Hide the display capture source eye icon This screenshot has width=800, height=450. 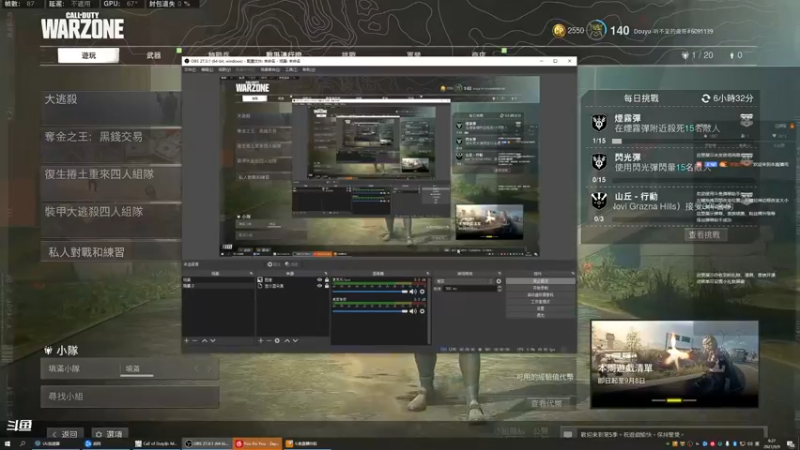319,286
